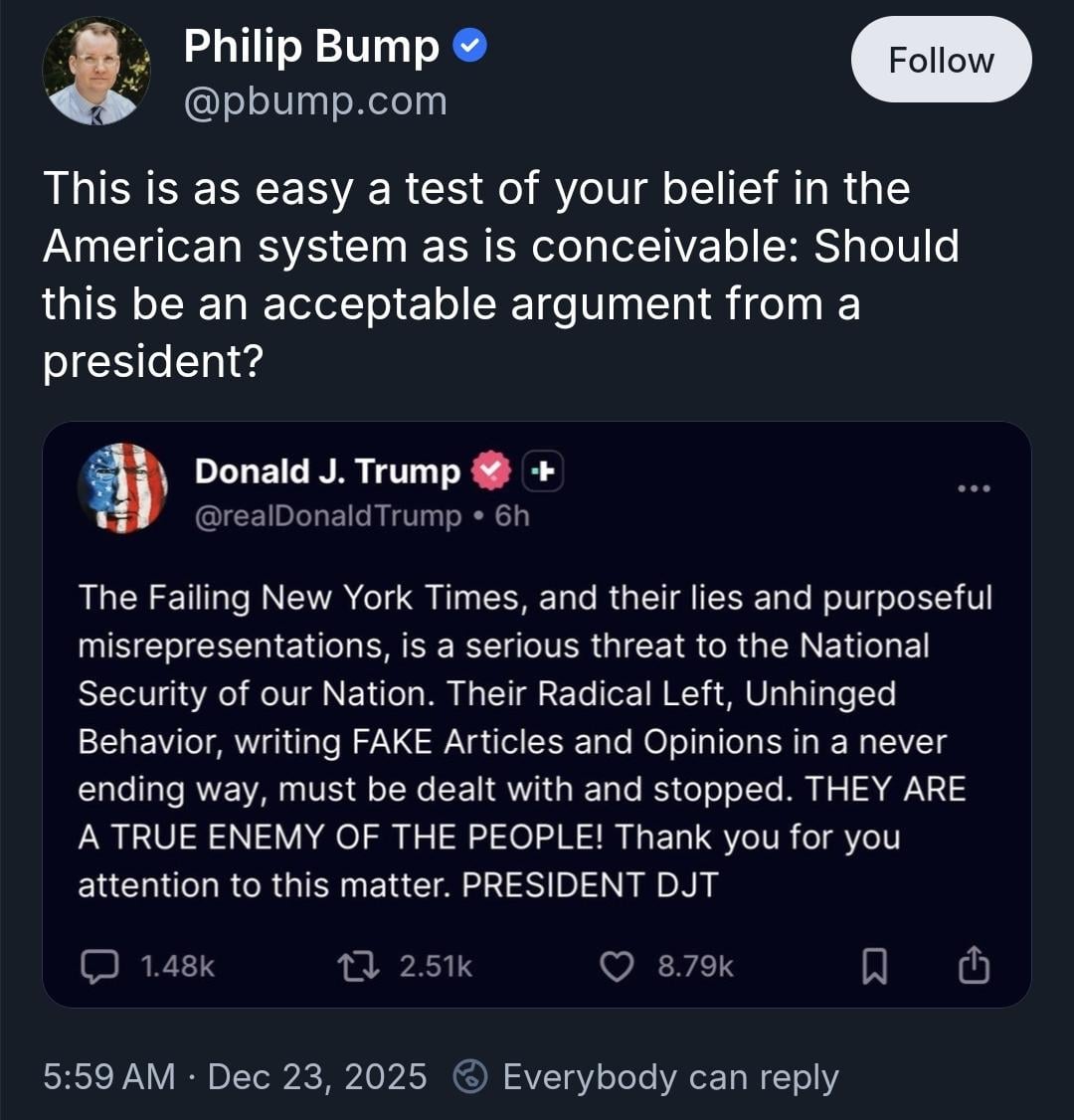Open the flag avatar on quoted post
Screen dimensions: 1074x1120
(122, 487)
